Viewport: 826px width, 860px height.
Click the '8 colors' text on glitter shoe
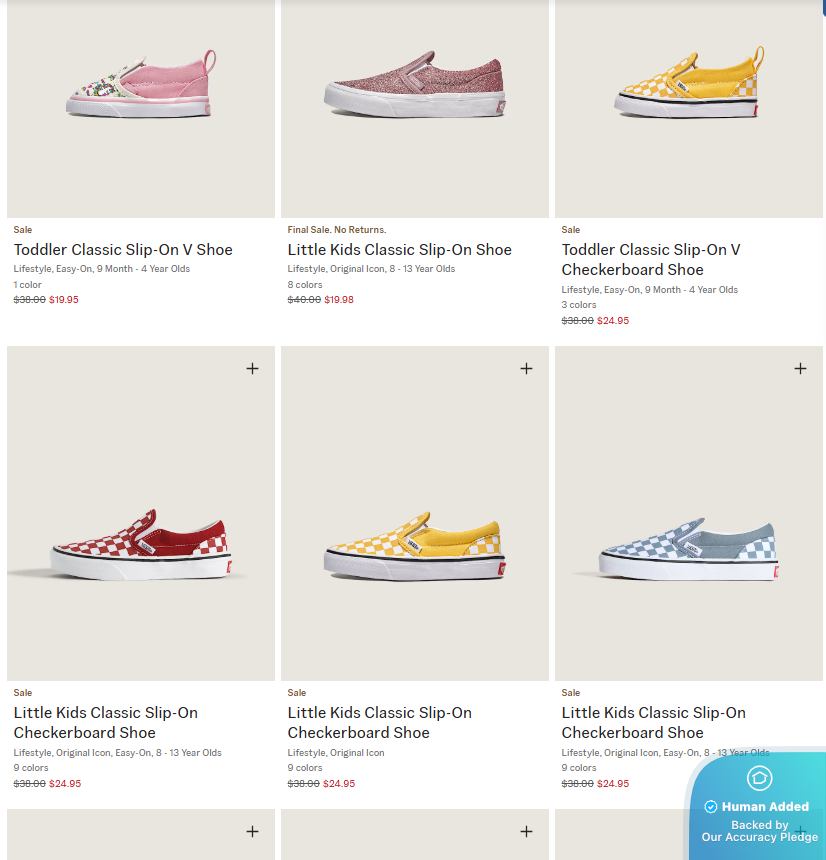point(305,285)
